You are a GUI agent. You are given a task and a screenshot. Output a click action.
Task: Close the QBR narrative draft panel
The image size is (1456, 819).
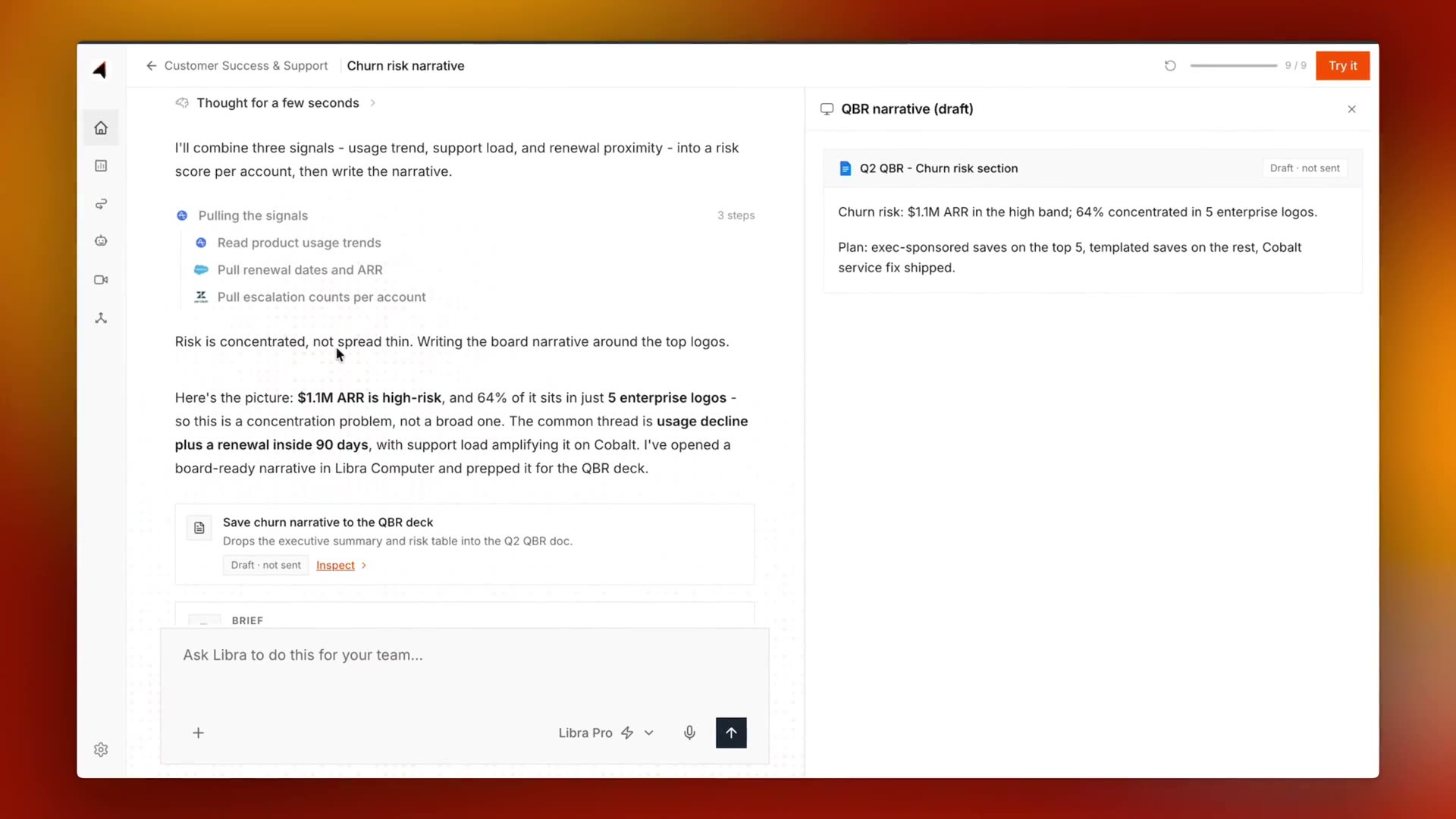1351,109
